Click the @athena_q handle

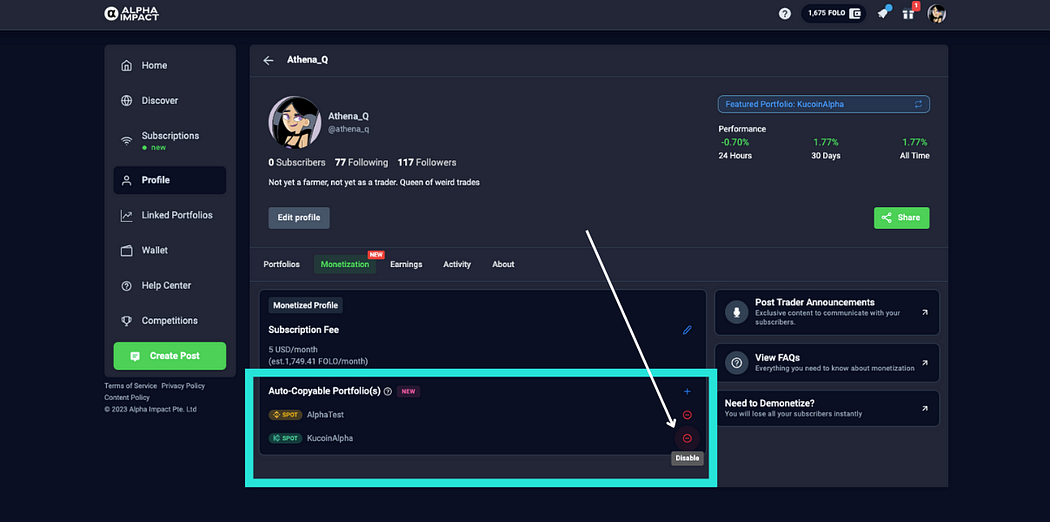(348, 129)
